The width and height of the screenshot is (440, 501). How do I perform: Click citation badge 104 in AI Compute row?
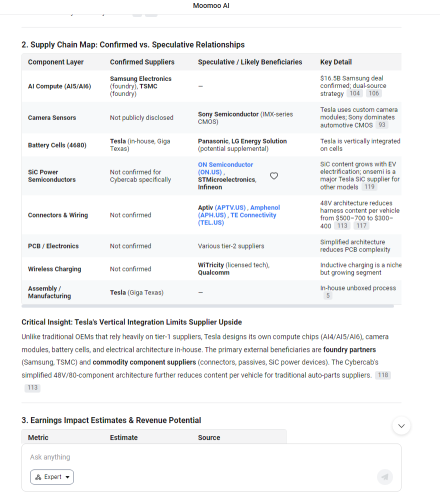click(x=355, y=94)
